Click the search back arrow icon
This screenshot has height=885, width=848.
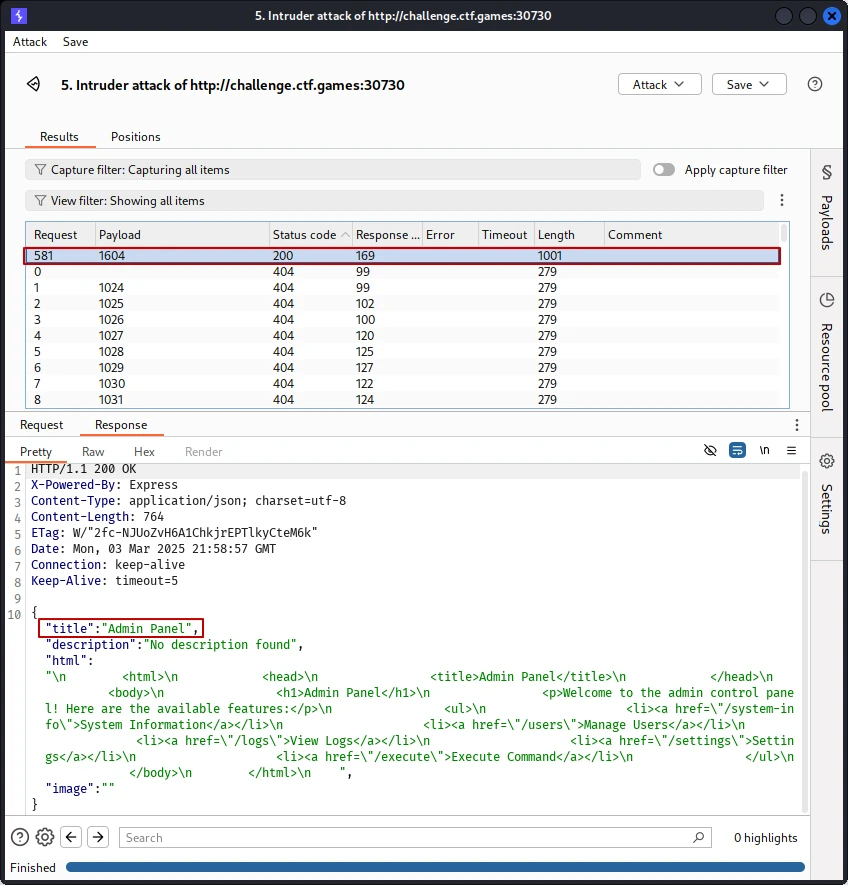pyautogui.click(x=71, y=836)
